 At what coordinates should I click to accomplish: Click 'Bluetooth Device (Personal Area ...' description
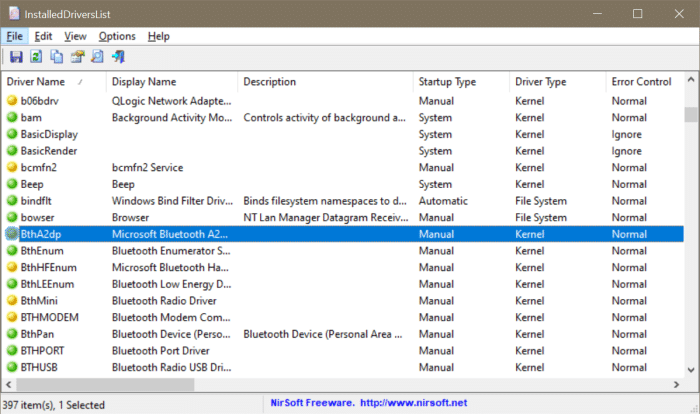(323, 334)
